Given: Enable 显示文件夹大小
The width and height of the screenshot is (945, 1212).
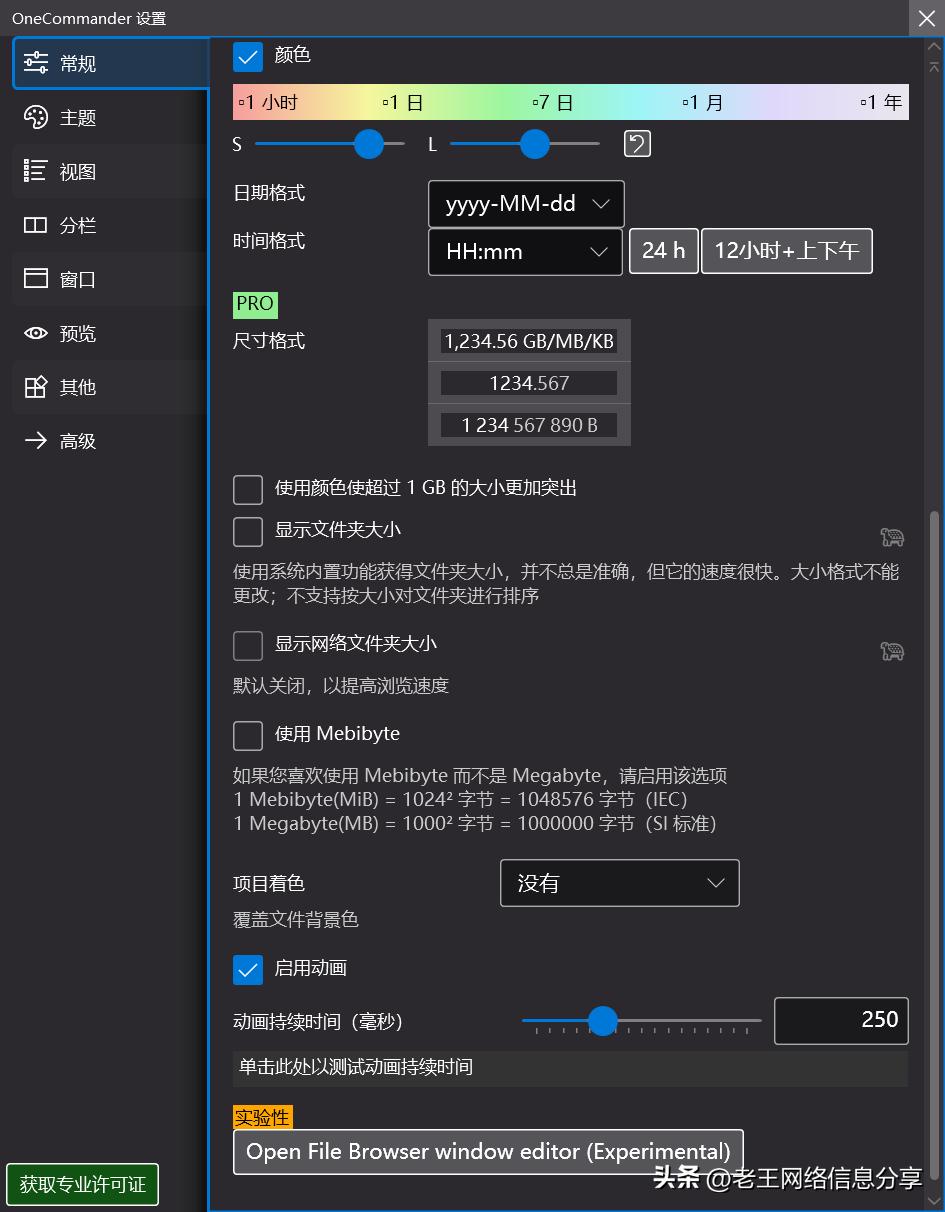Looking at the screenshot, I should [x=247, y=532].
